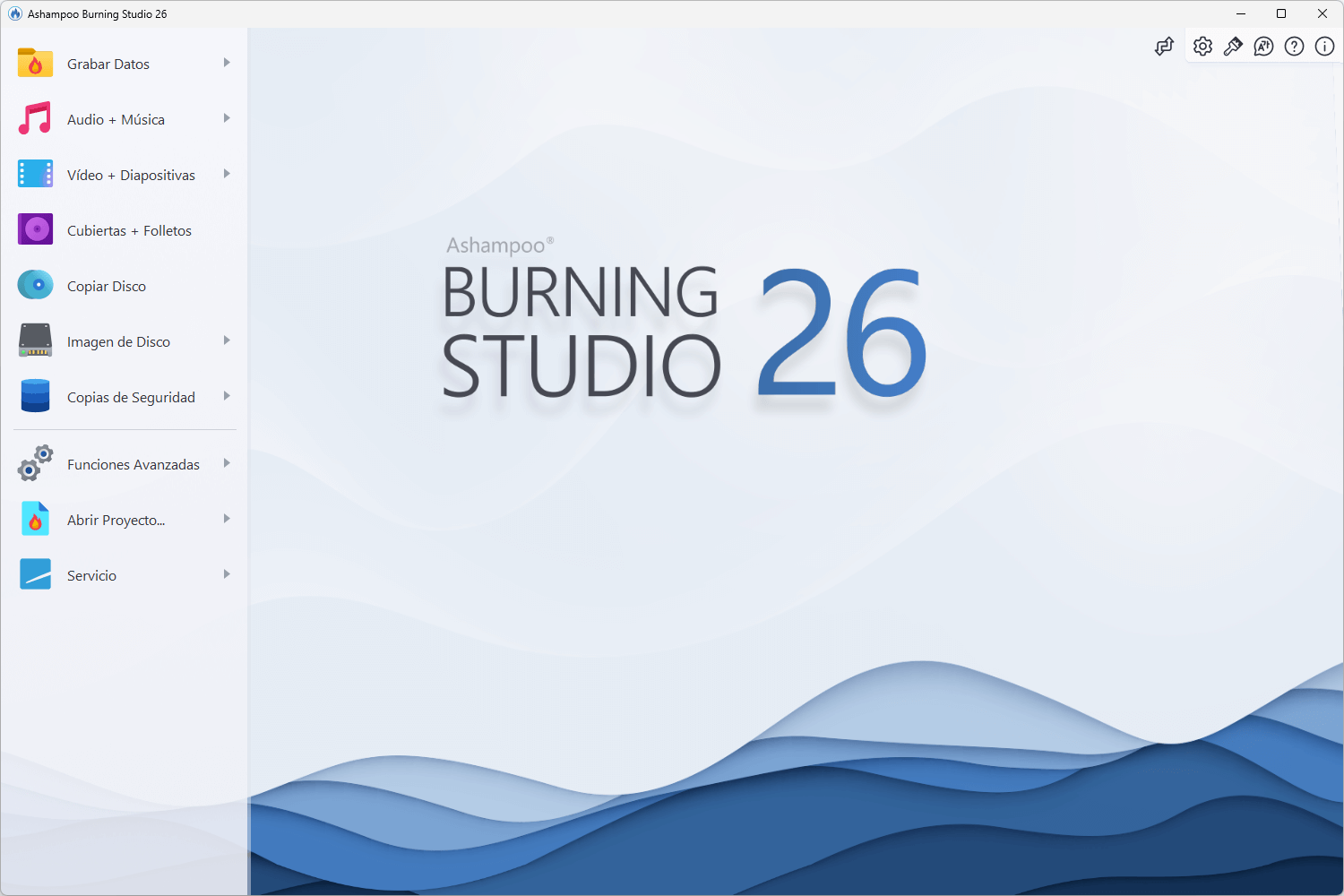Expand the Audio + Música submenu arrow
This screenshot has height=896, width=1344.
227,118
